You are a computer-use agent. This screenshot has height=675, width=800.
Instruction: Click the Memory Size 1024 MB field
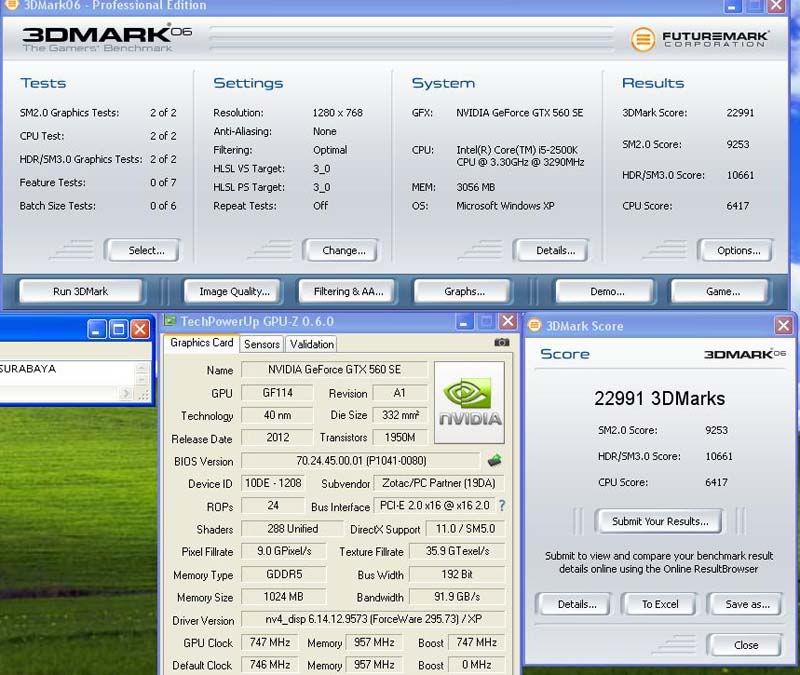click(284, 596)
